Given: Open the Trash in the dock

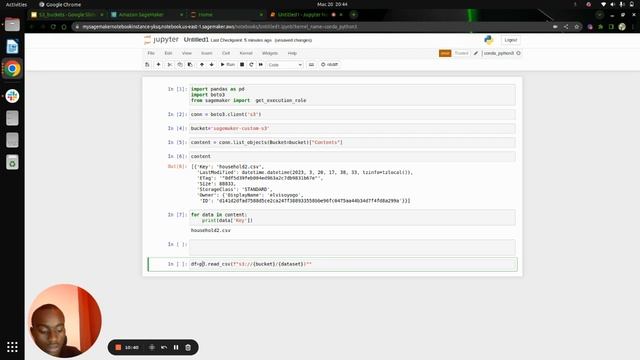Looking at the screenshot, I should pyautogui.click(x=12, y=162).
